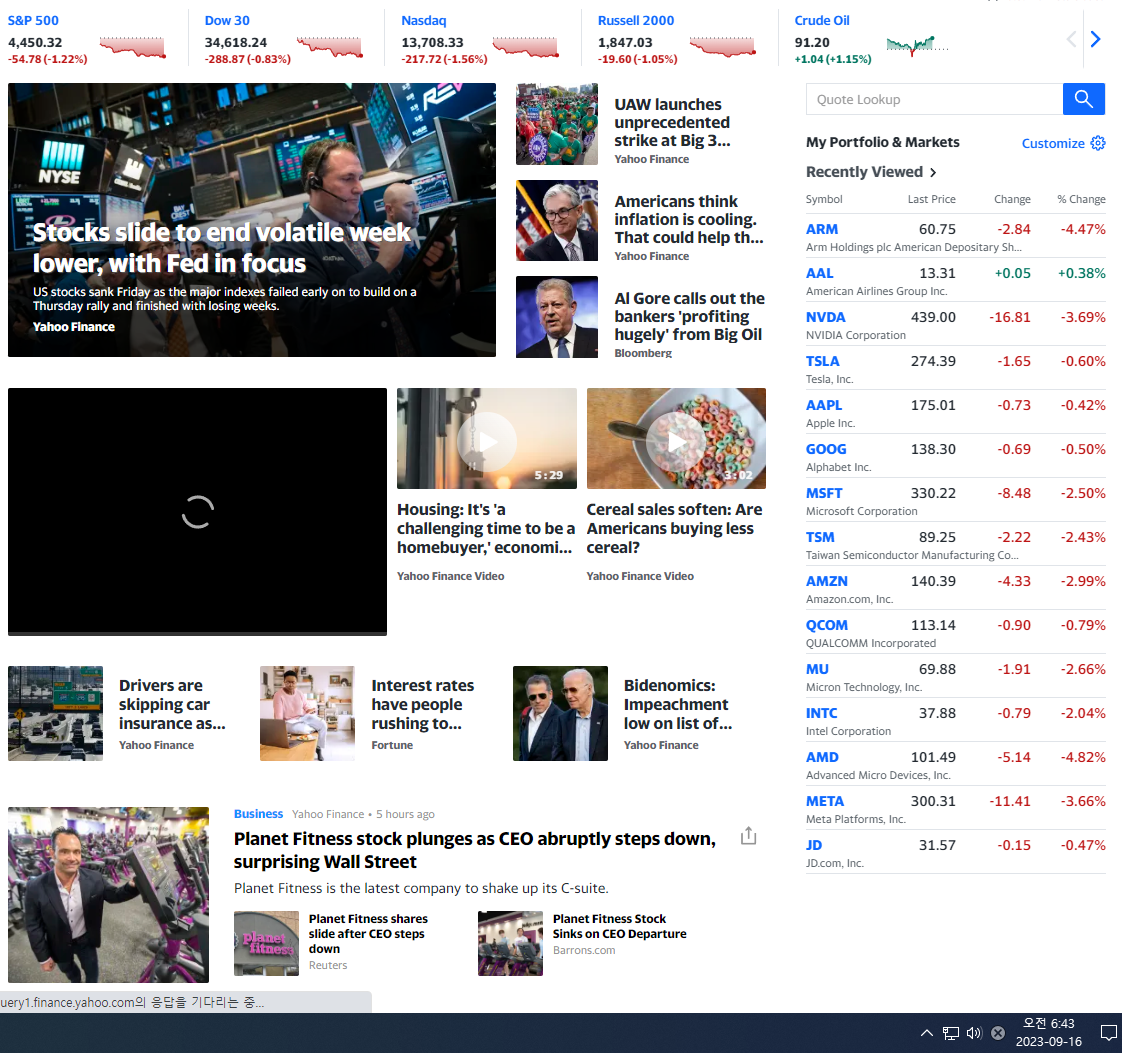Viewport: 1122px width, 1053px height.
Task: Open the NVDA ticker symbol
Action: tap(825, 317)
